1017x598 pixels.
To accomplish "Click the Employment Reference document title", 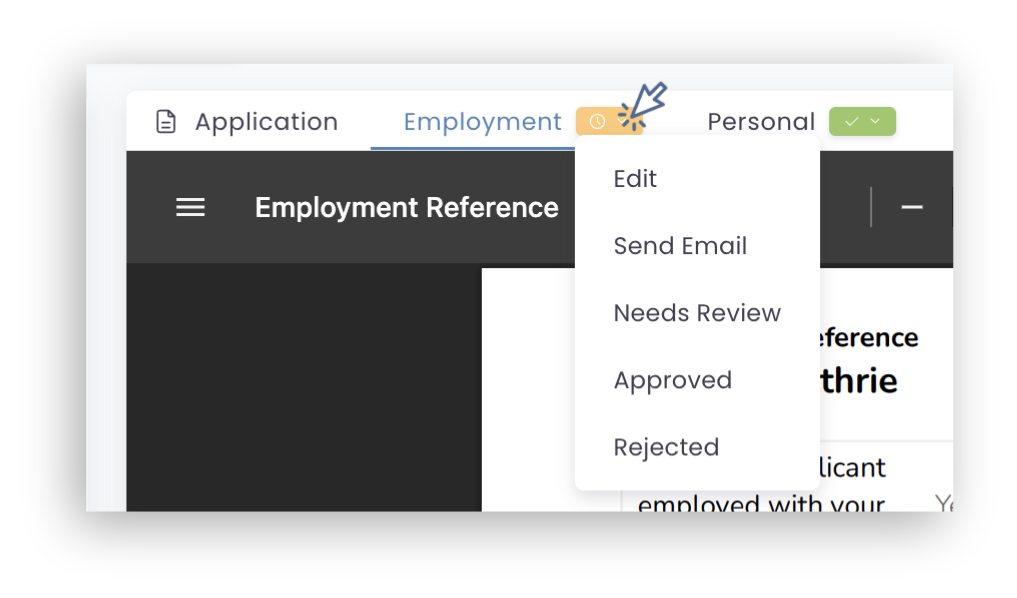I will click(407, 208).
